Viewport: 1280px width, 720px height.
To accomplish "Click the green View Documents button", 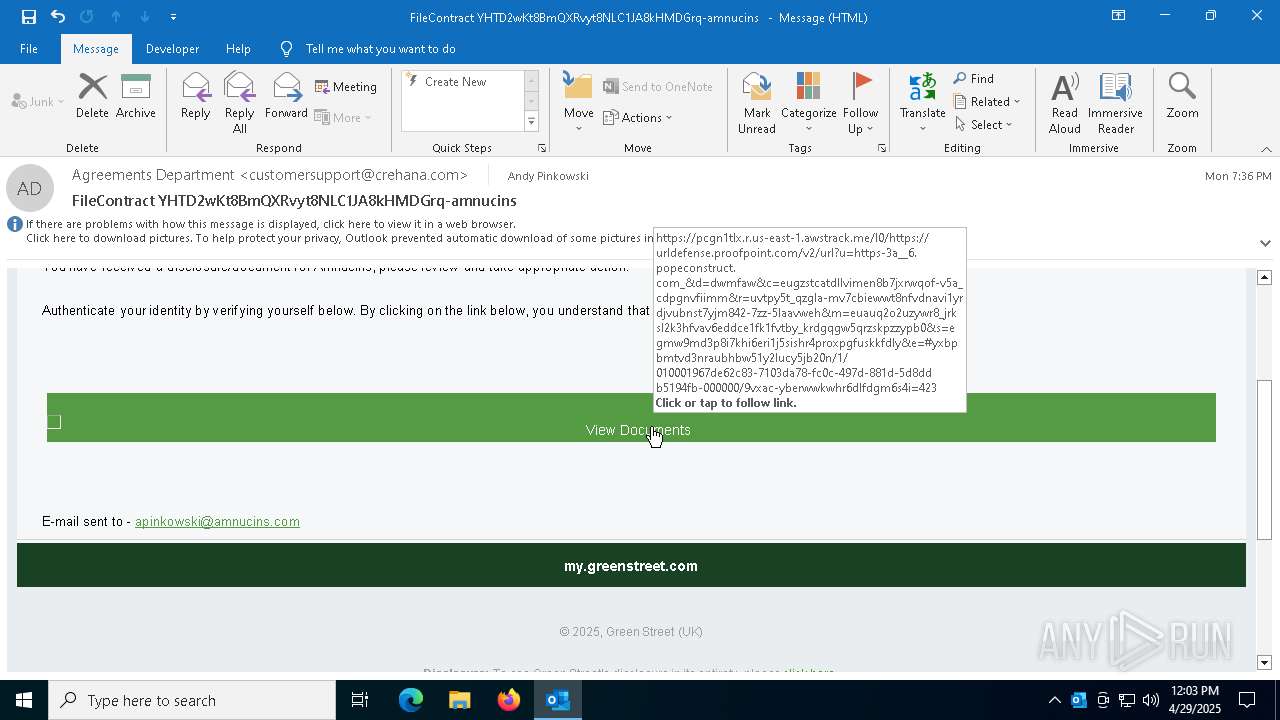I will (x=631, y=417).
